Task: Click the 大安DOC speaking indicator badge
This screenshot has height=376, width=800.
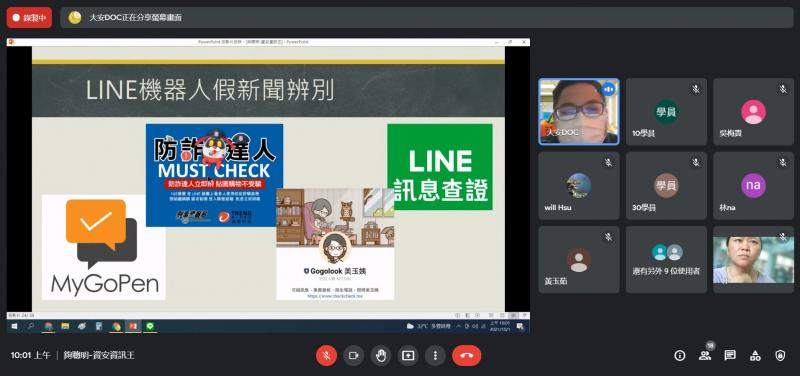Action: (608, 89)
